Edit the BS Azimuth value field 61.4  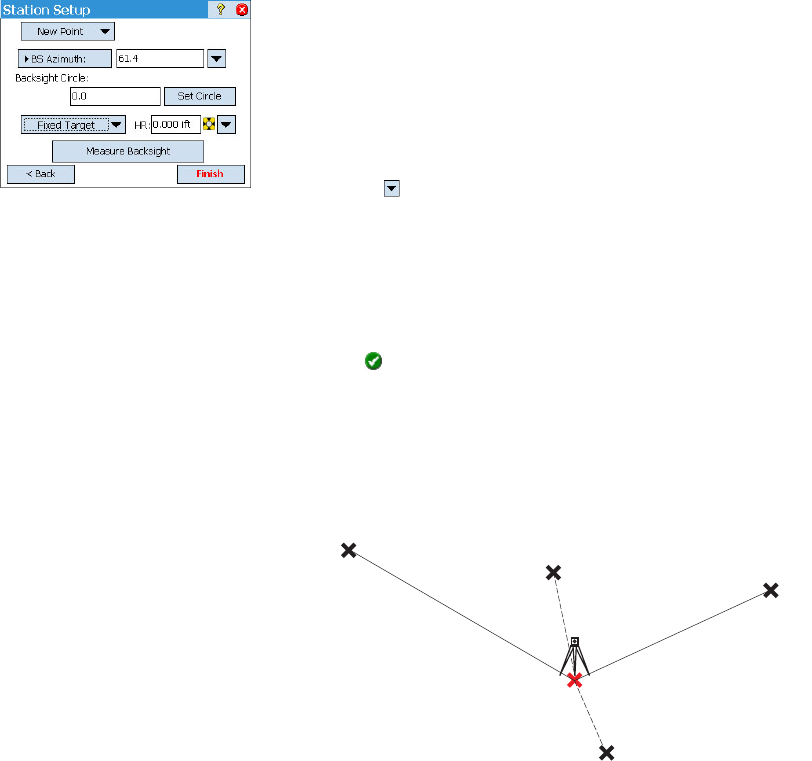[160, 58]
